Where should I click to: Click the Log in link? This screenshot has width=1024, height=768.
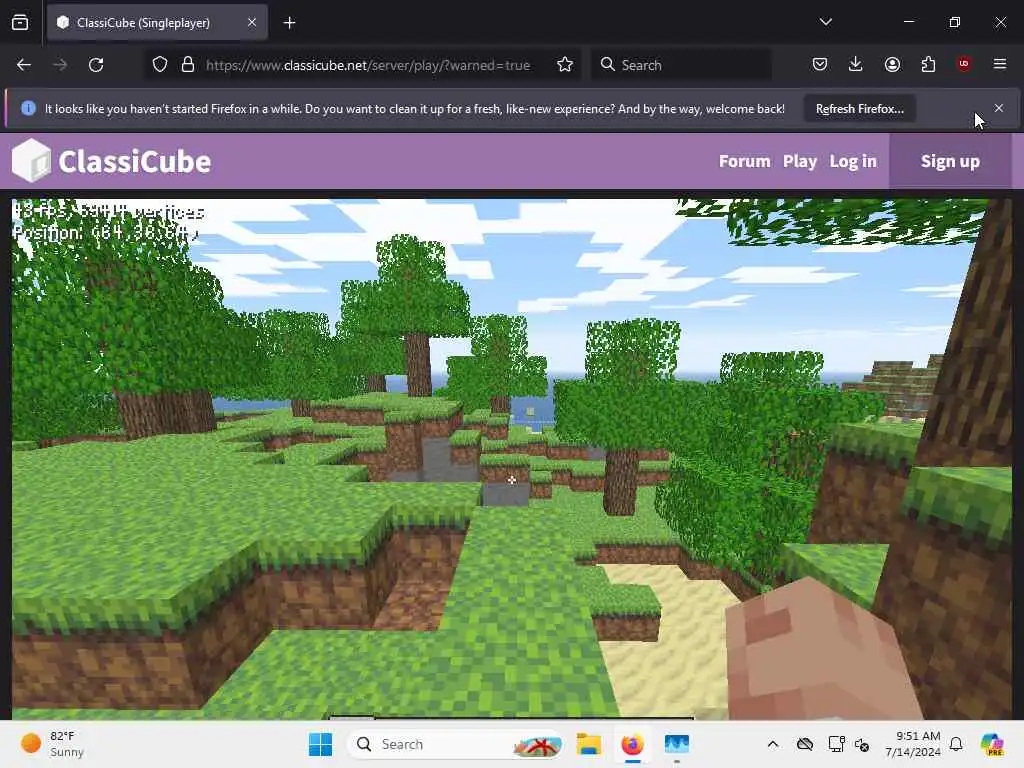(853, 161)
